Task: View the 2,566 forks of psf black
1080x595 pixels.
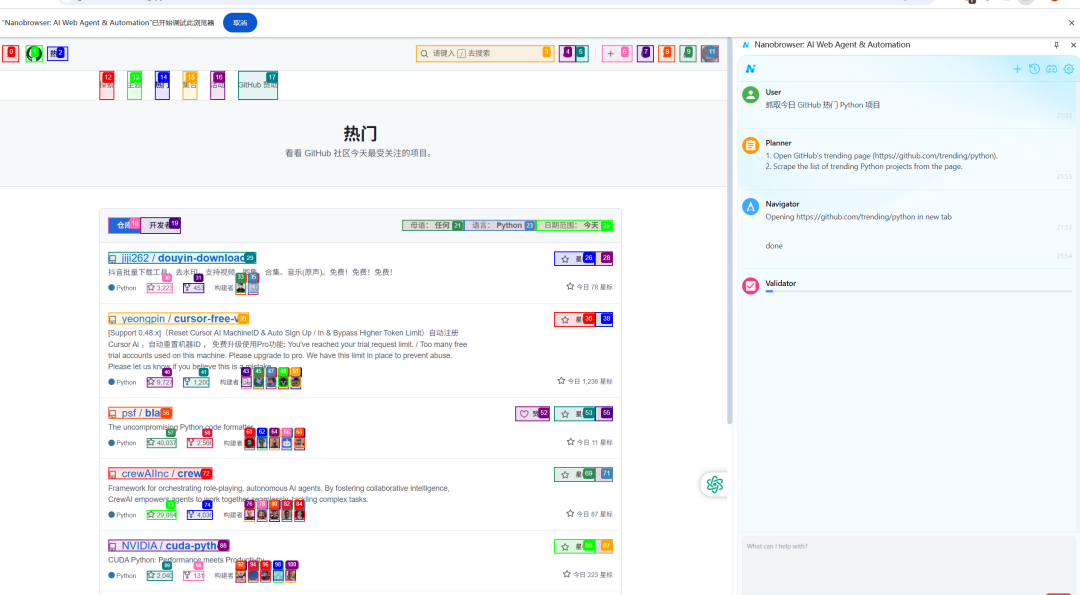Action: pyautogui.click(x=200, y=443)
